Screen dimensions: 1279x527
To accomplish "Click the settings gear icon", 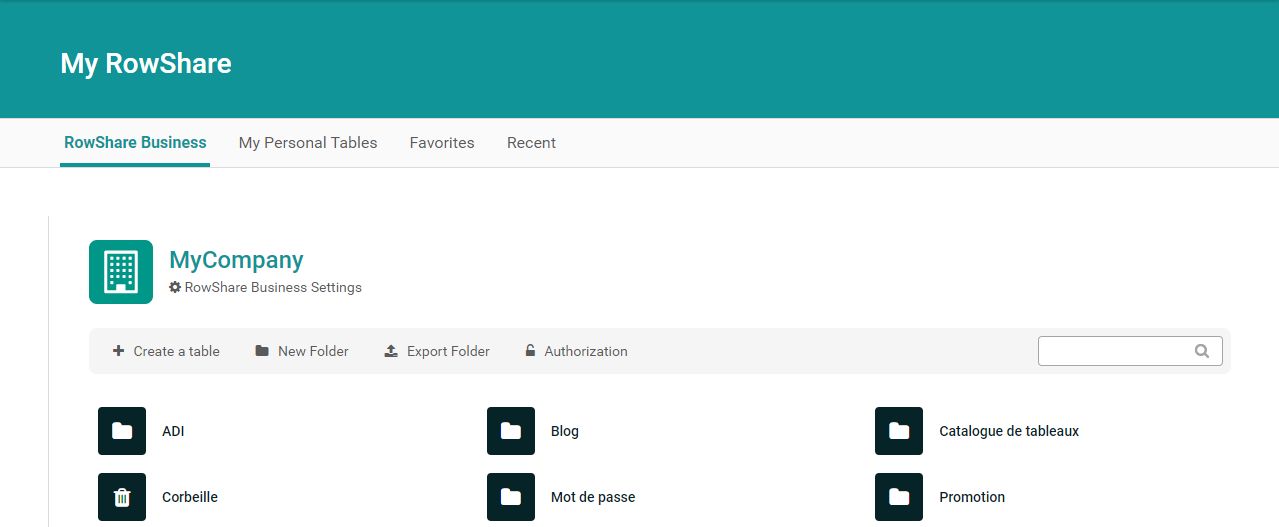I will click(175, 287).
